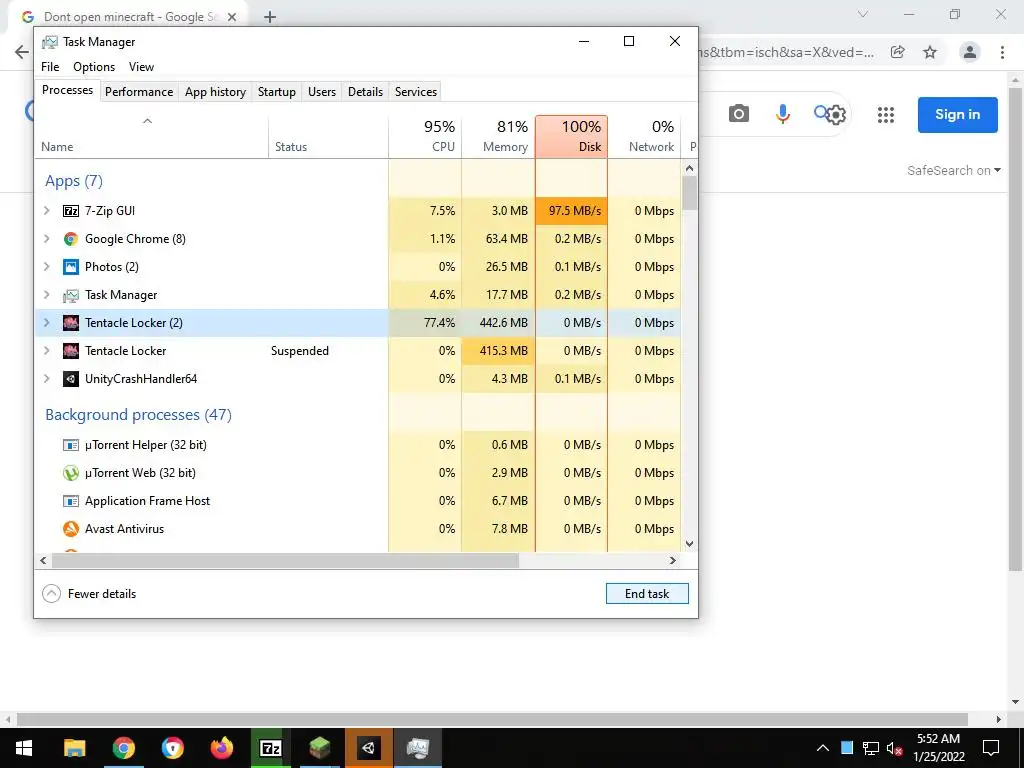Open Firefox from the taskbar
This screenshot has width=1024, height=768.
(221, 748)
